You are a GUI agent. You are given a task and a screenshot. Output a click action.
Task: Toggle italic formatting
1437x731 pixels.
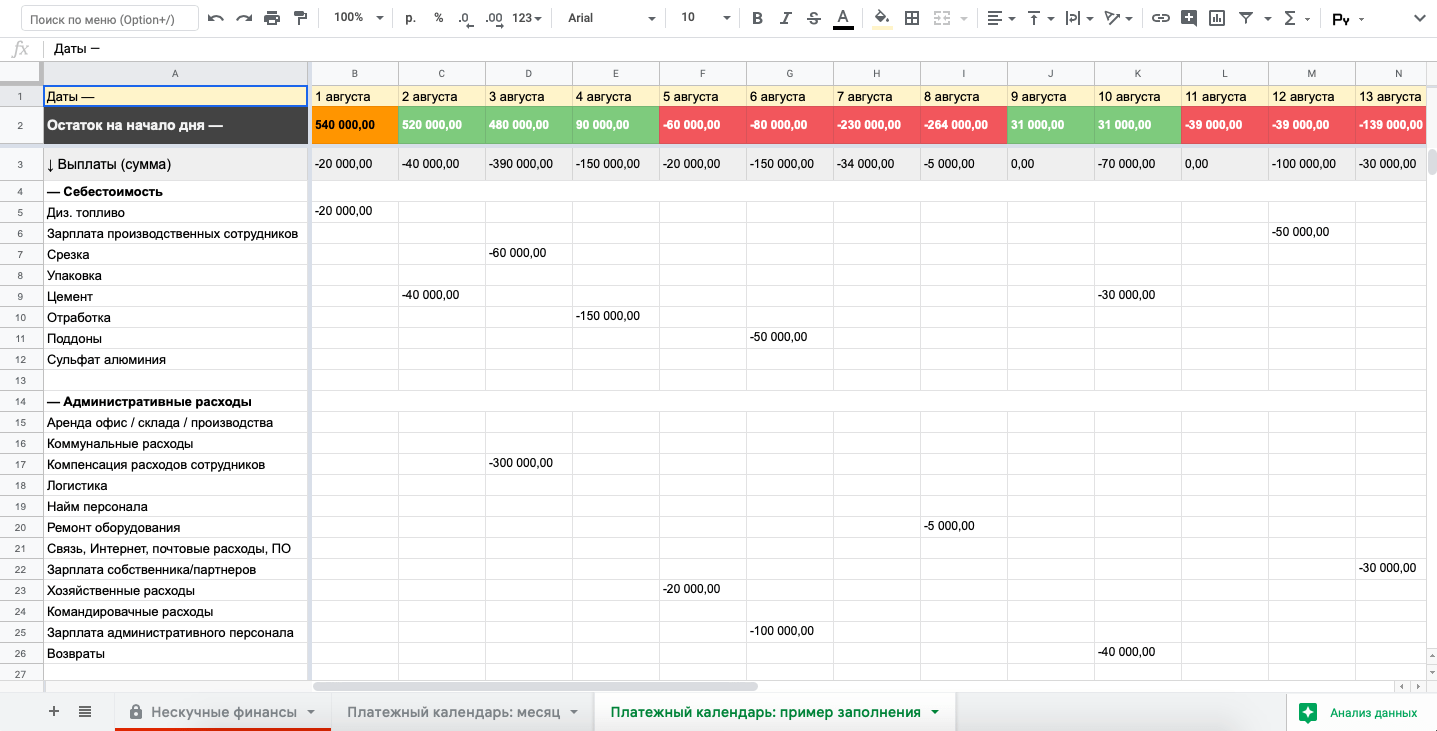coord(785,18)
